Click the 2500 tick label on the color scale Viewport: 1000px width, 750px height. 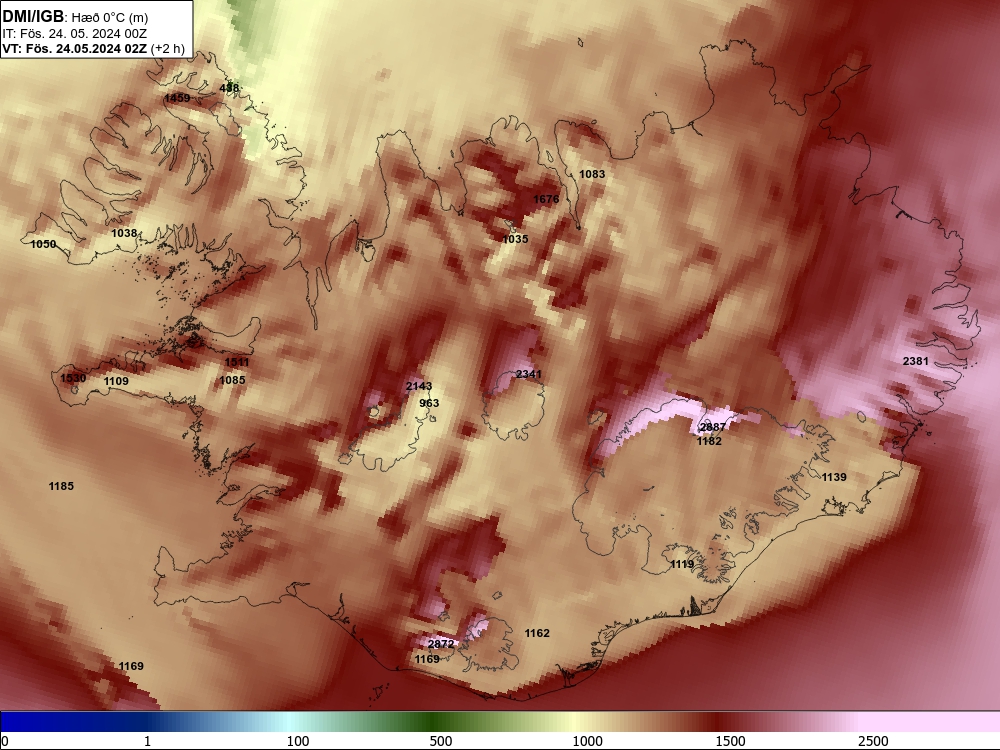(x=873, y=741)
